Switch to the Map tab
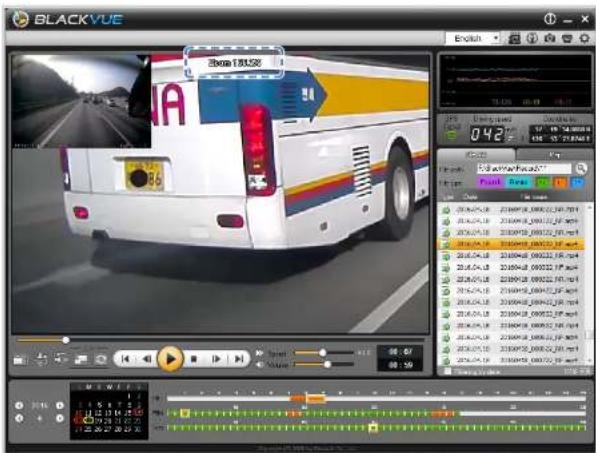Screen dimensions: 596x453 click(x=554, y=155)
